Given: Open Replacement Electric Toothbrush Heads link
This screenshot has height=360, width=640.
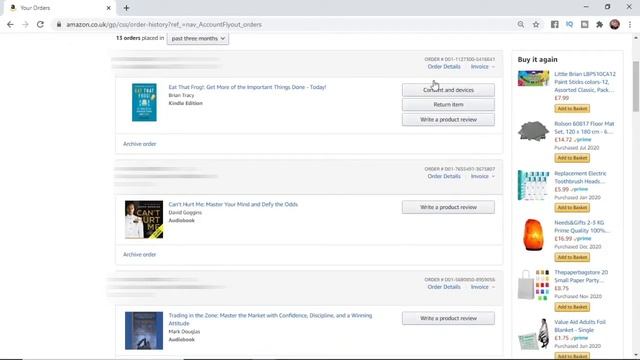Looking at the screenshot, I should (x=580, y=178).
